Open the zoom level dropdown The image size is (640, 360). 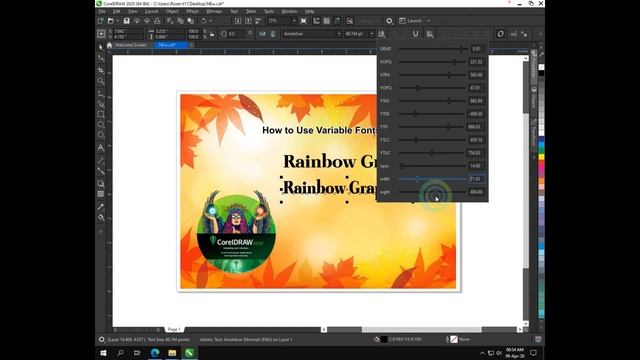click(293, 21)
